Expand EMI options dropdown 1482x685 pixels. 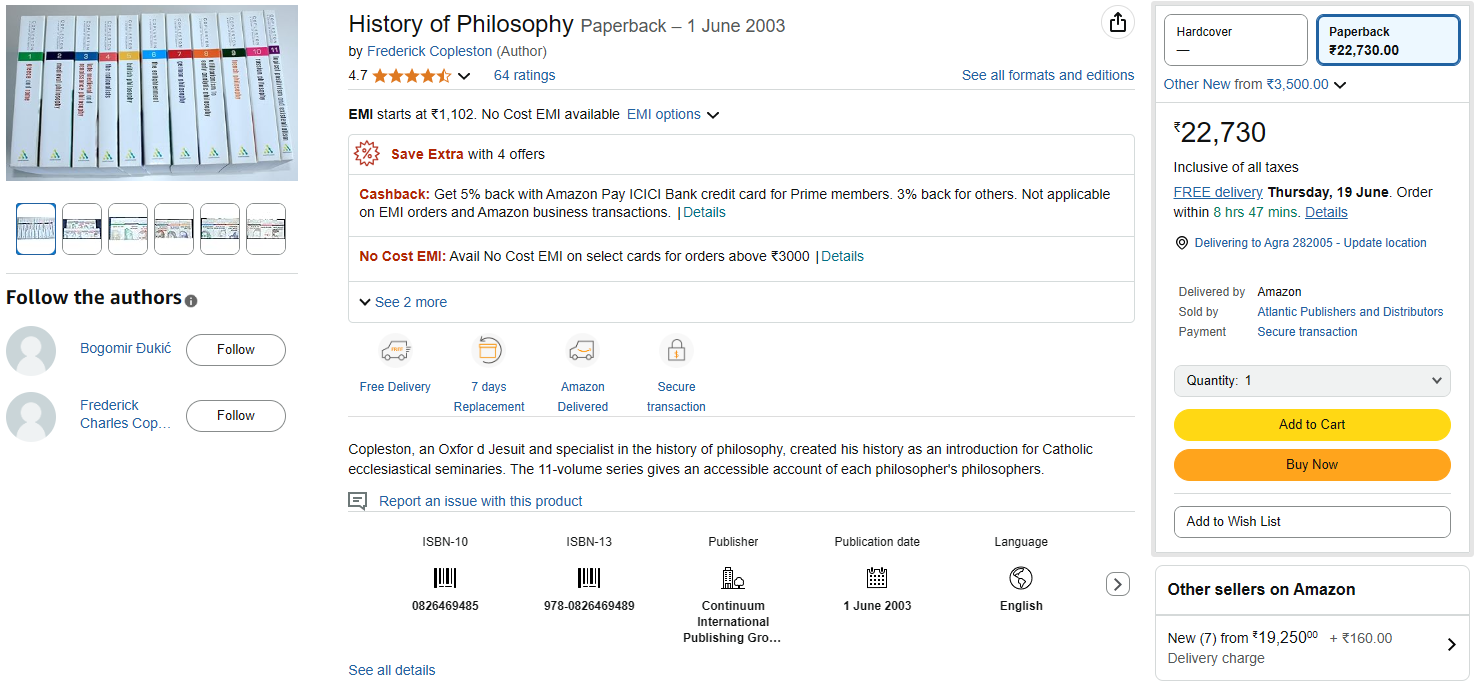[673, 115]
